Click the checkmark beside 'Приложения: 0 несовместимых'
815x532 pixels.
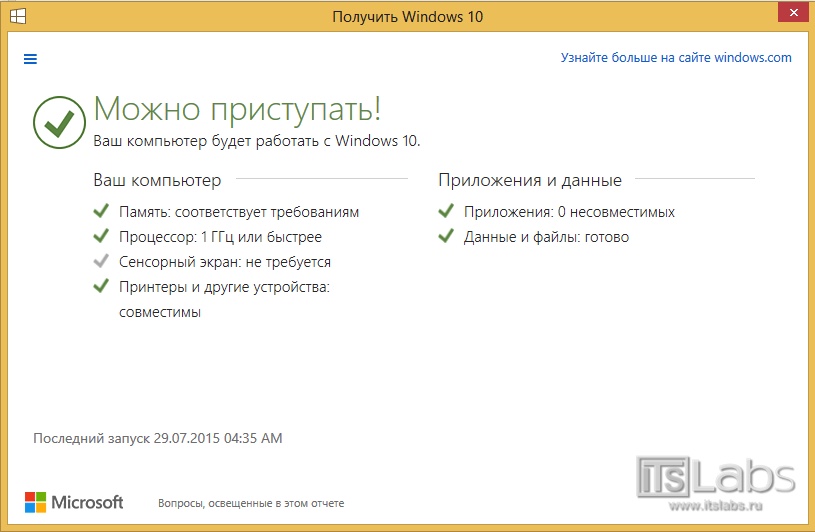click(x=446, y=210)
